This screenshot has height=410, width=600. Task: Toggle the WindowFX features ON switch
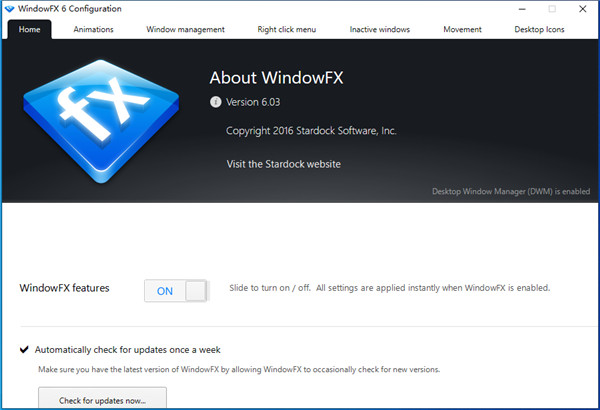[x=176, y=291]
